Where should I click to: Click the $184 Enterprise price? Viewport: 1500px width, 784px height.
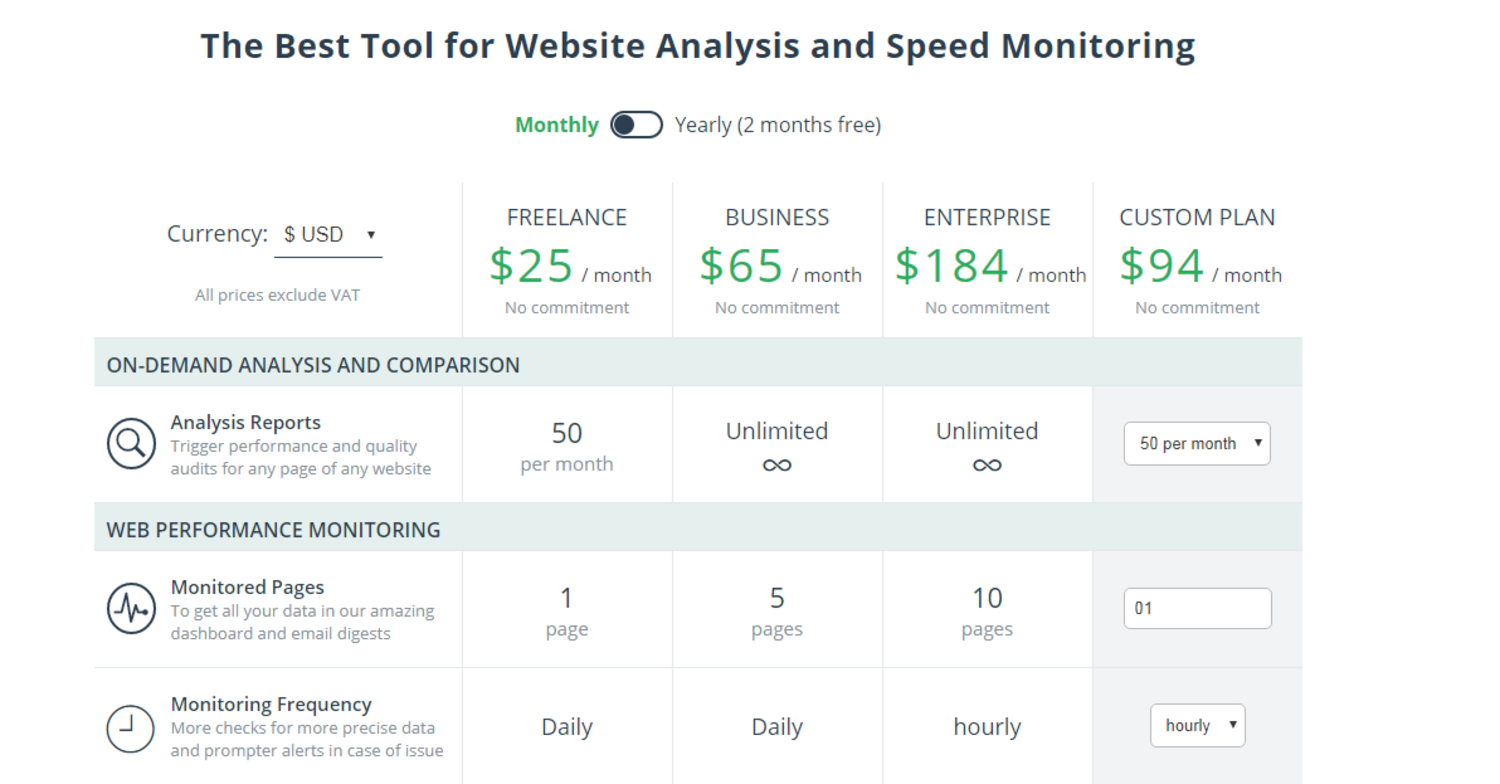[x=952, y=266]
